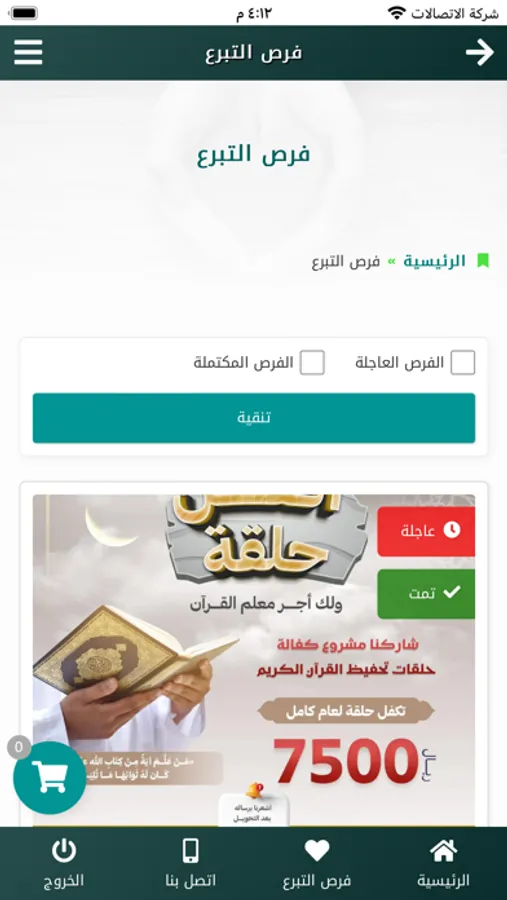Open the Quran circle campaign image

(x=254, y=660)
